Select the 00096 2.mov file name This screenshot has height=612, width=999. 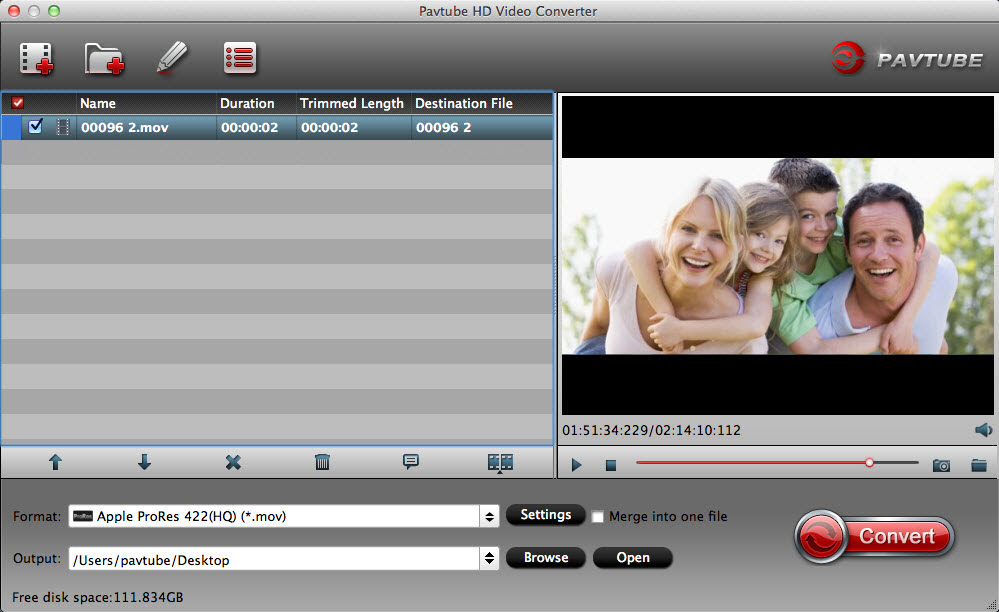tap(125, 127)
